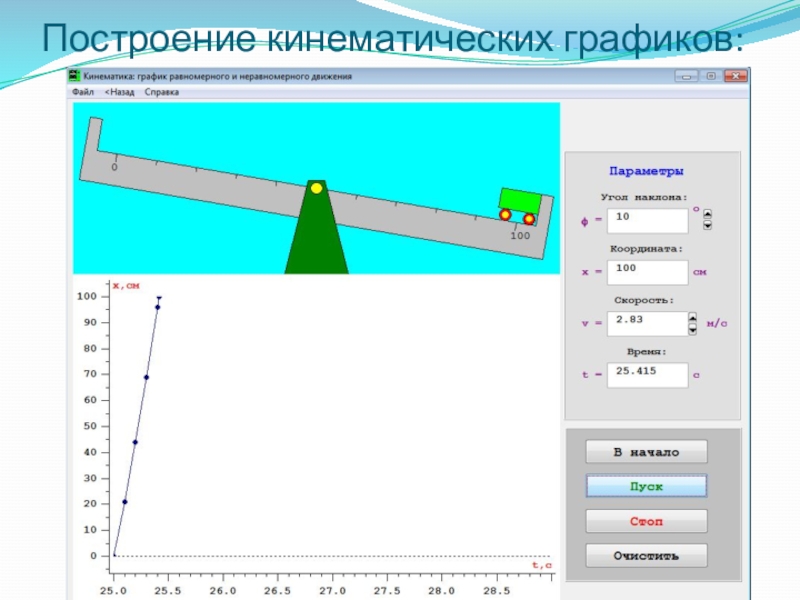Click the <Назад menu item

point(119,92)
